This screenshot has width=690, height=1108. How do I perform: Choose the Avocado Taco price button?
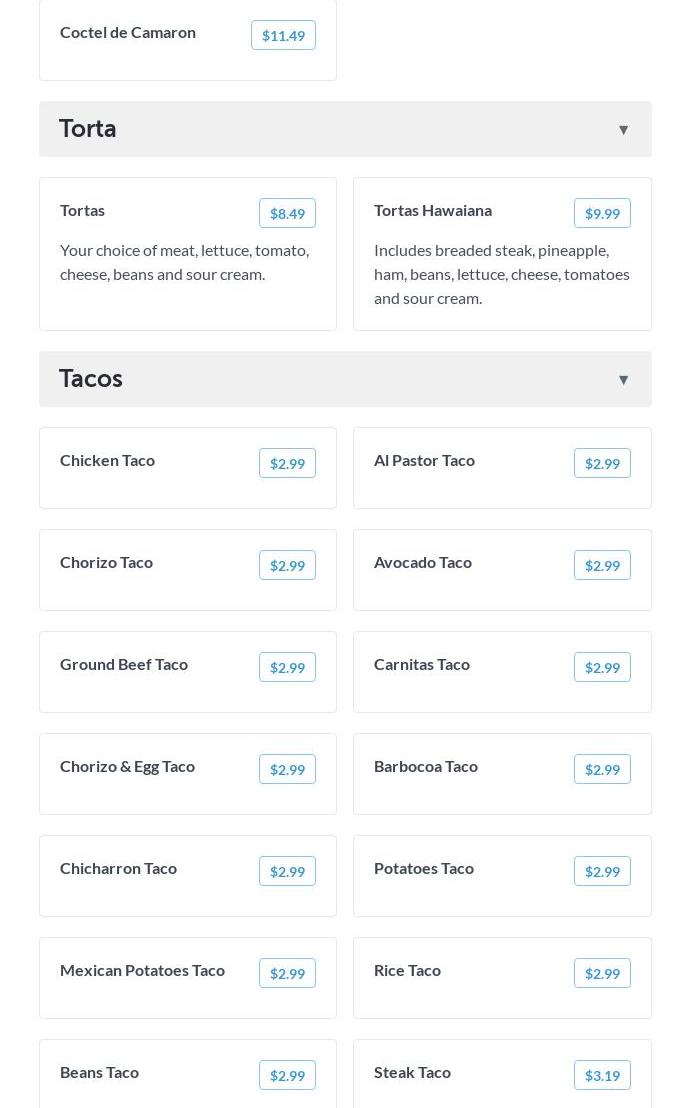(602, 566)
